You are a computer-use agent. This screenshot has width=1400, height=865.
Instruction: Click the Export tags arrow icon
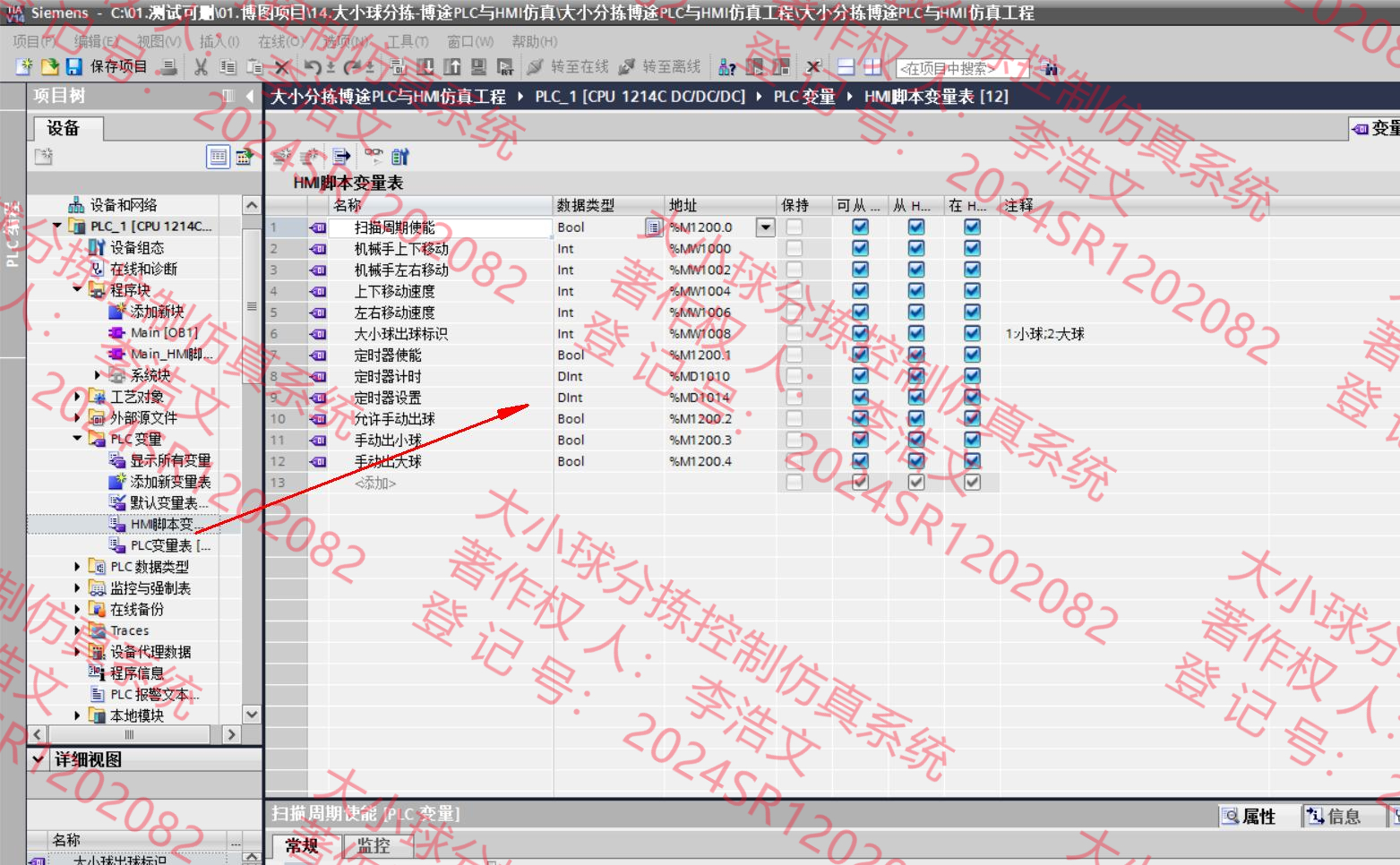tap(341, 157)
